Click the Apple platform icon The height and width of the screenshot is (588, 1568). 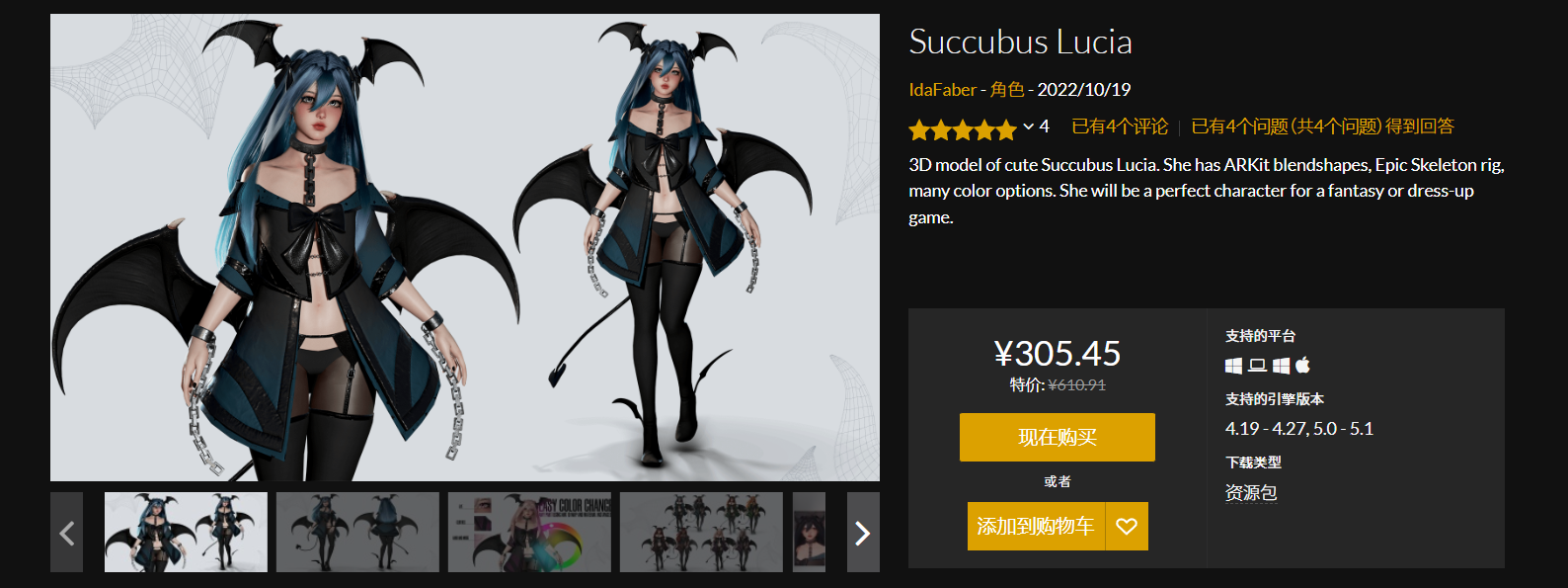point(1303,365)
